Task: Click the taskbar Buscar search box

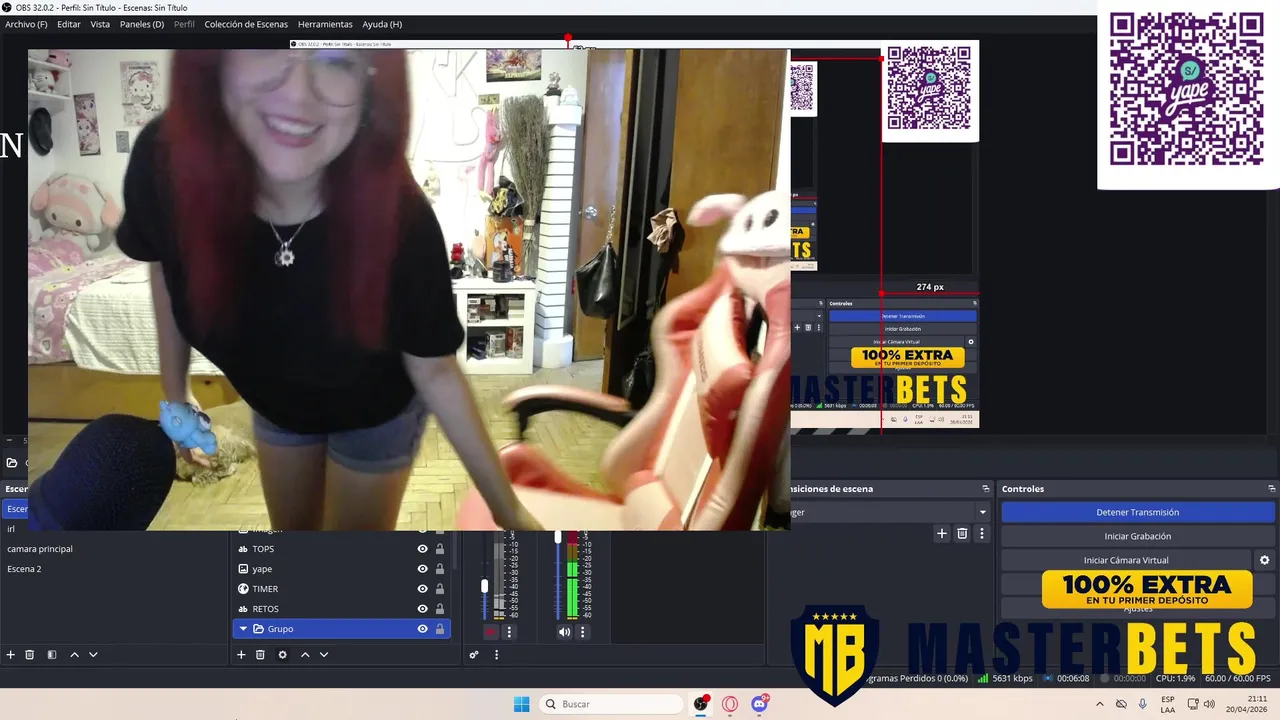Action: tap(610, 704)
